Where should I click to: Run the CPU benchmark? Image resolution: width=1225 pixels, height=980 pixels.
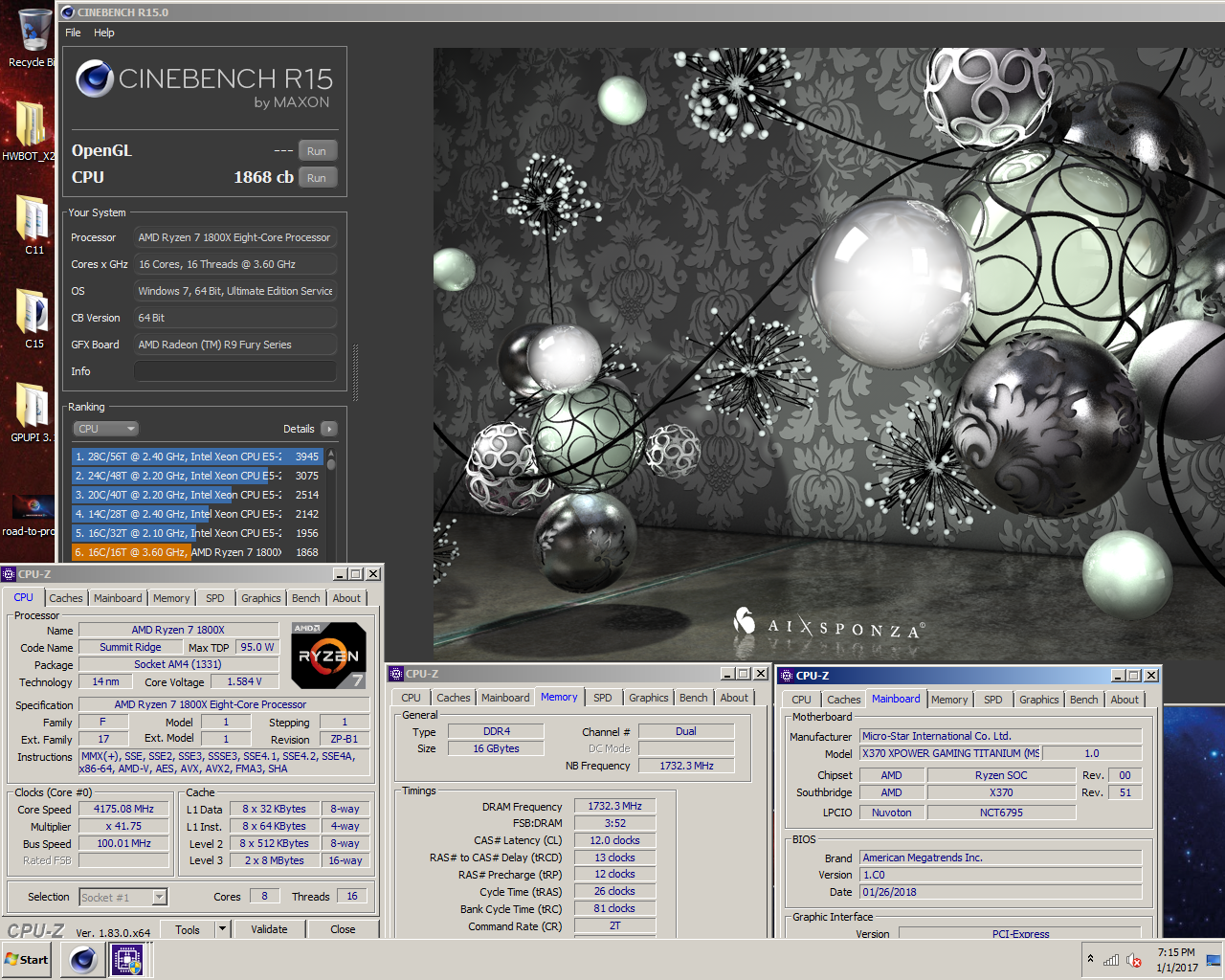(x=317, y=178)
